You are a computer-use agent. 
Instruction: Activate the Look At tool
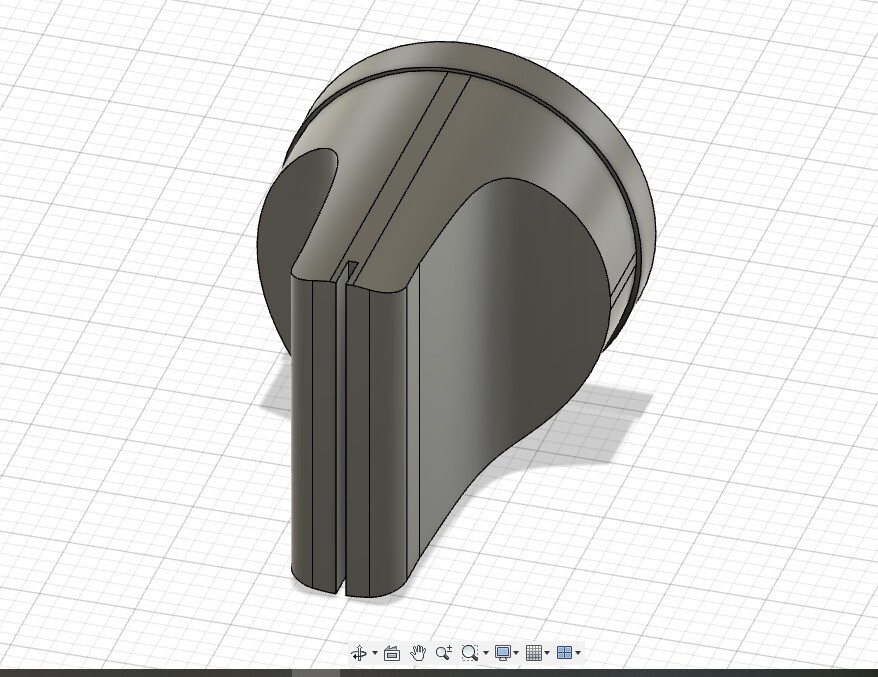pos(392,653)
